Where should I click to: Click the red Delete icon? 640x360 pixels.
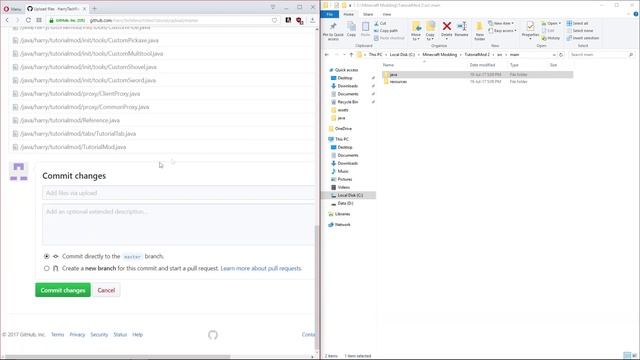point(447,29)
